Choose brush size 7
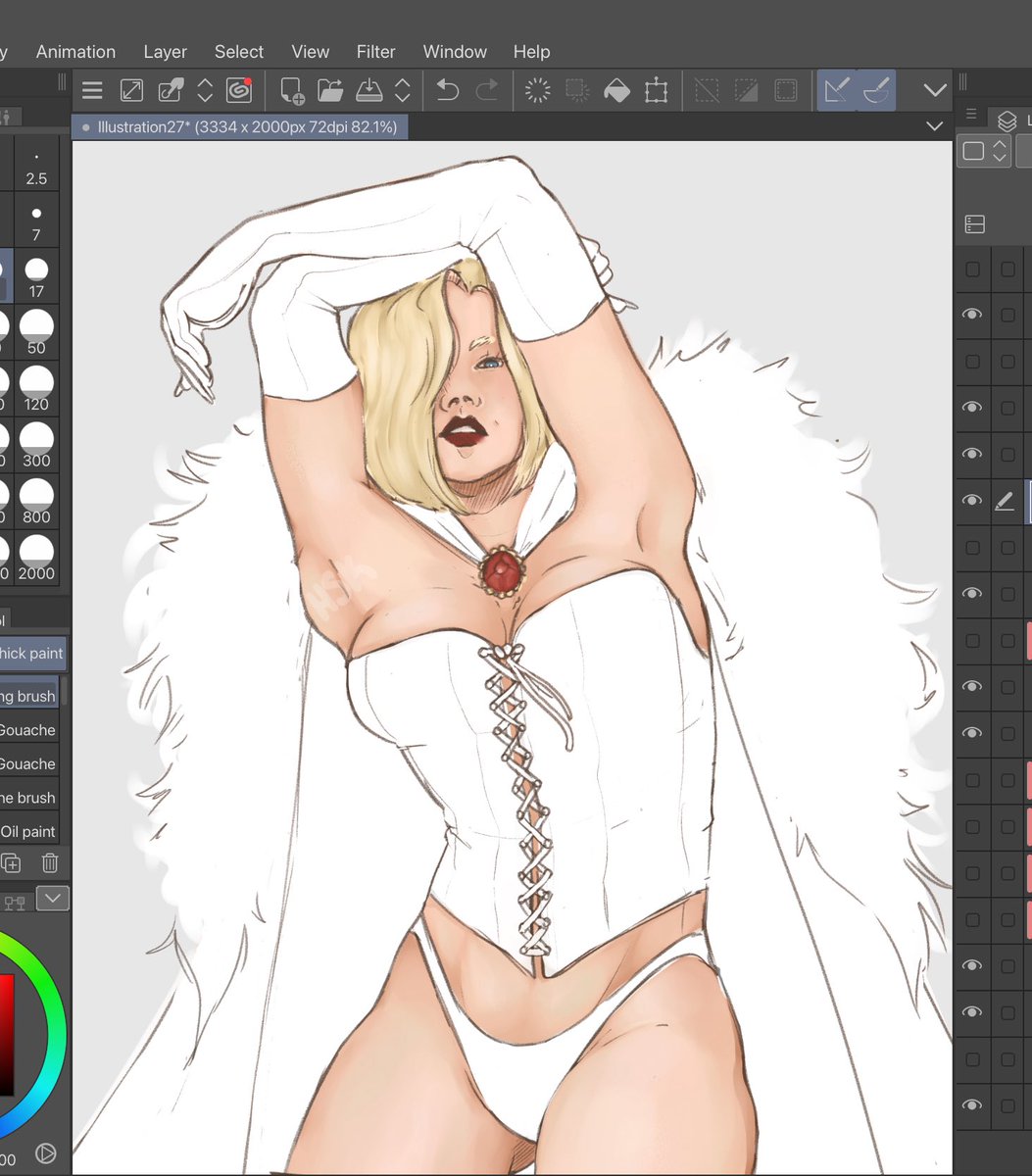This screenshot has height=1176, width=1032. click(x=36, y=220)
